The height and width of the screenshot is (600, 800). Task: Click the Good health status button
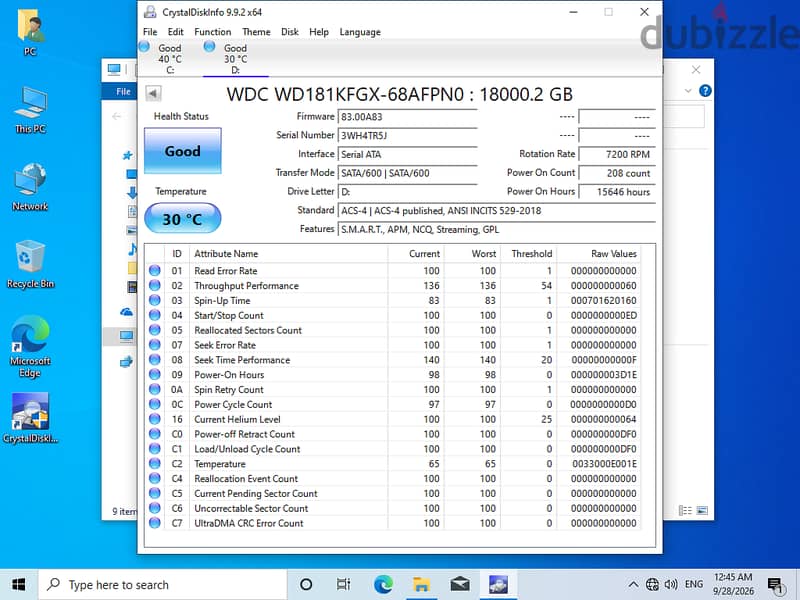tap(183, 151)
